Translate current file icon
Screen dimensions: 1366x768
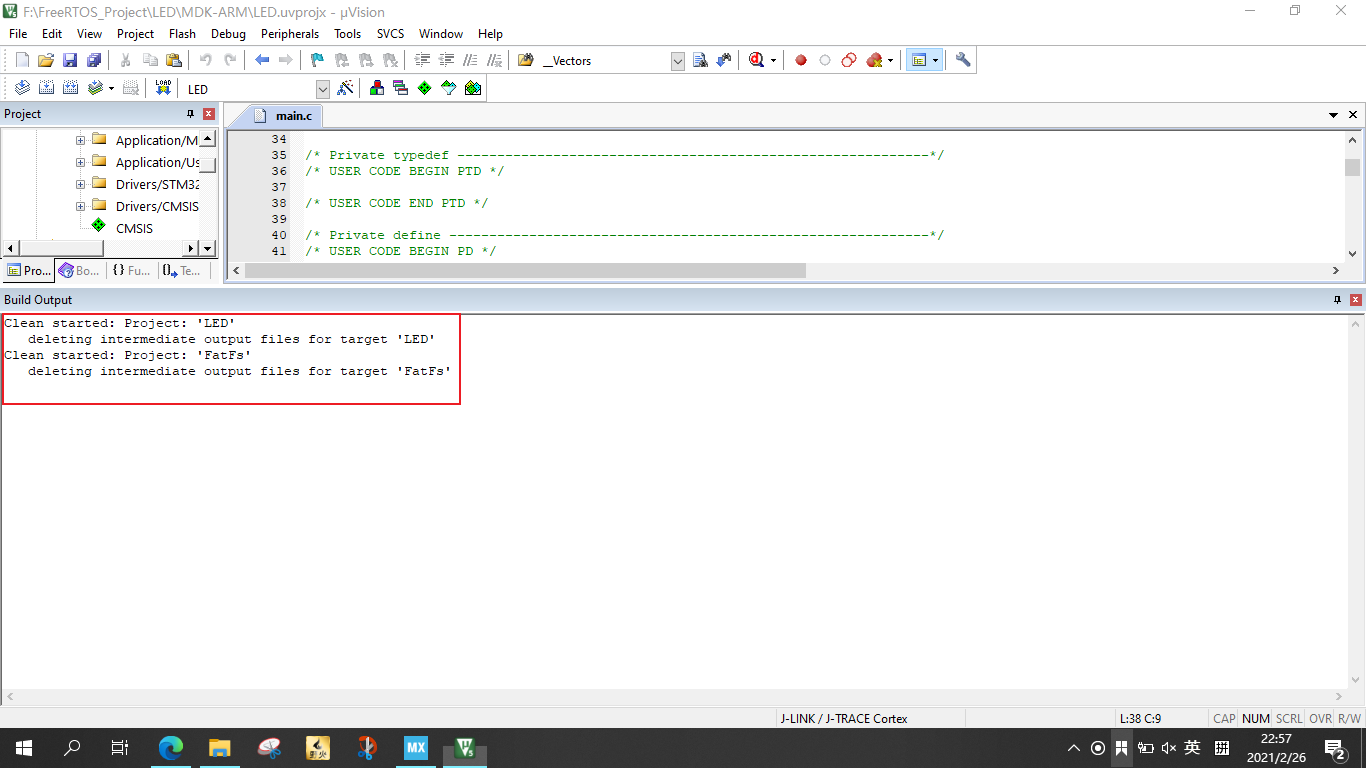[22, 88]
